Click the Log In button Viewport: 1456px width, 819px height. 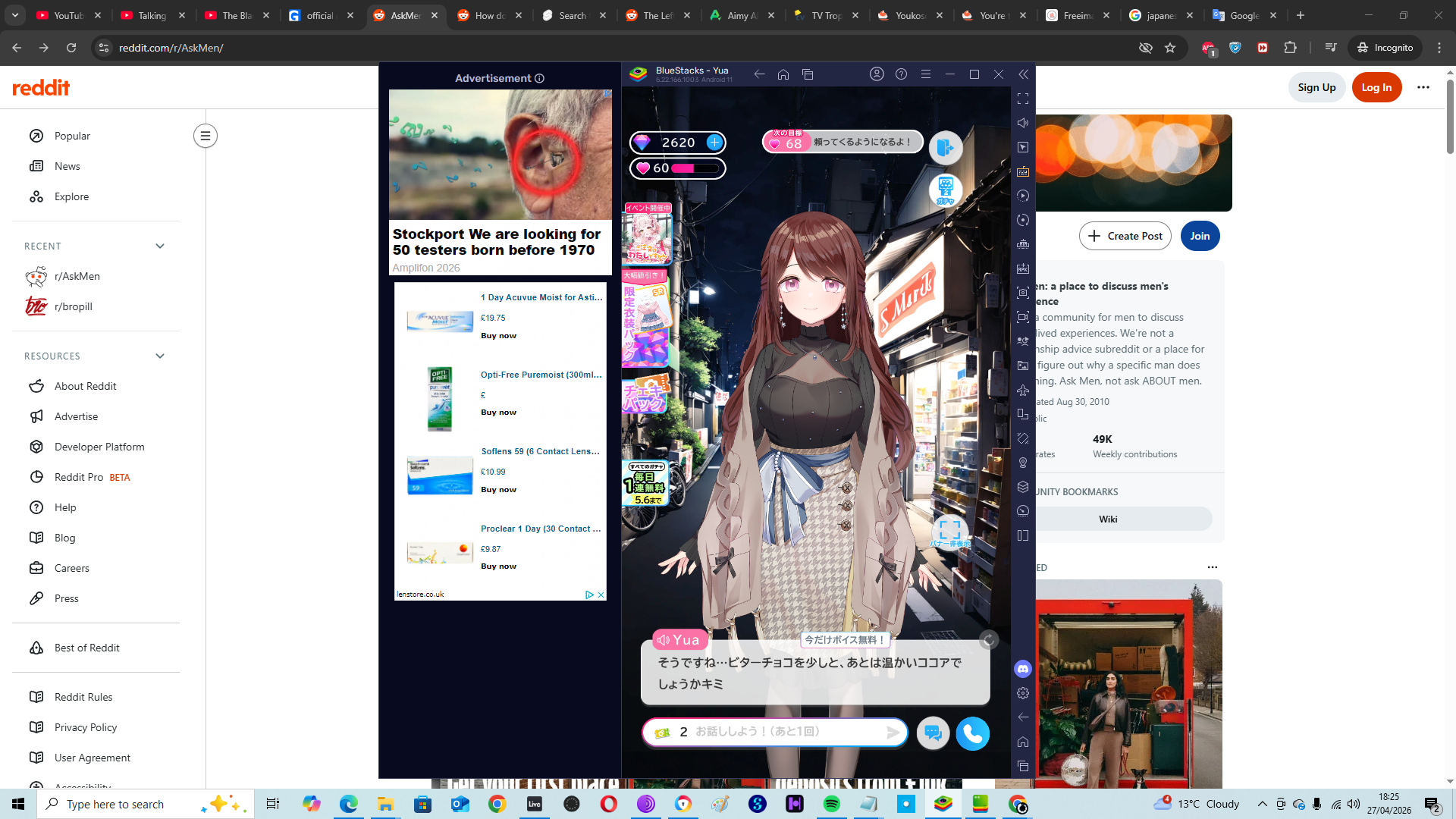(x=1376, y=87)
